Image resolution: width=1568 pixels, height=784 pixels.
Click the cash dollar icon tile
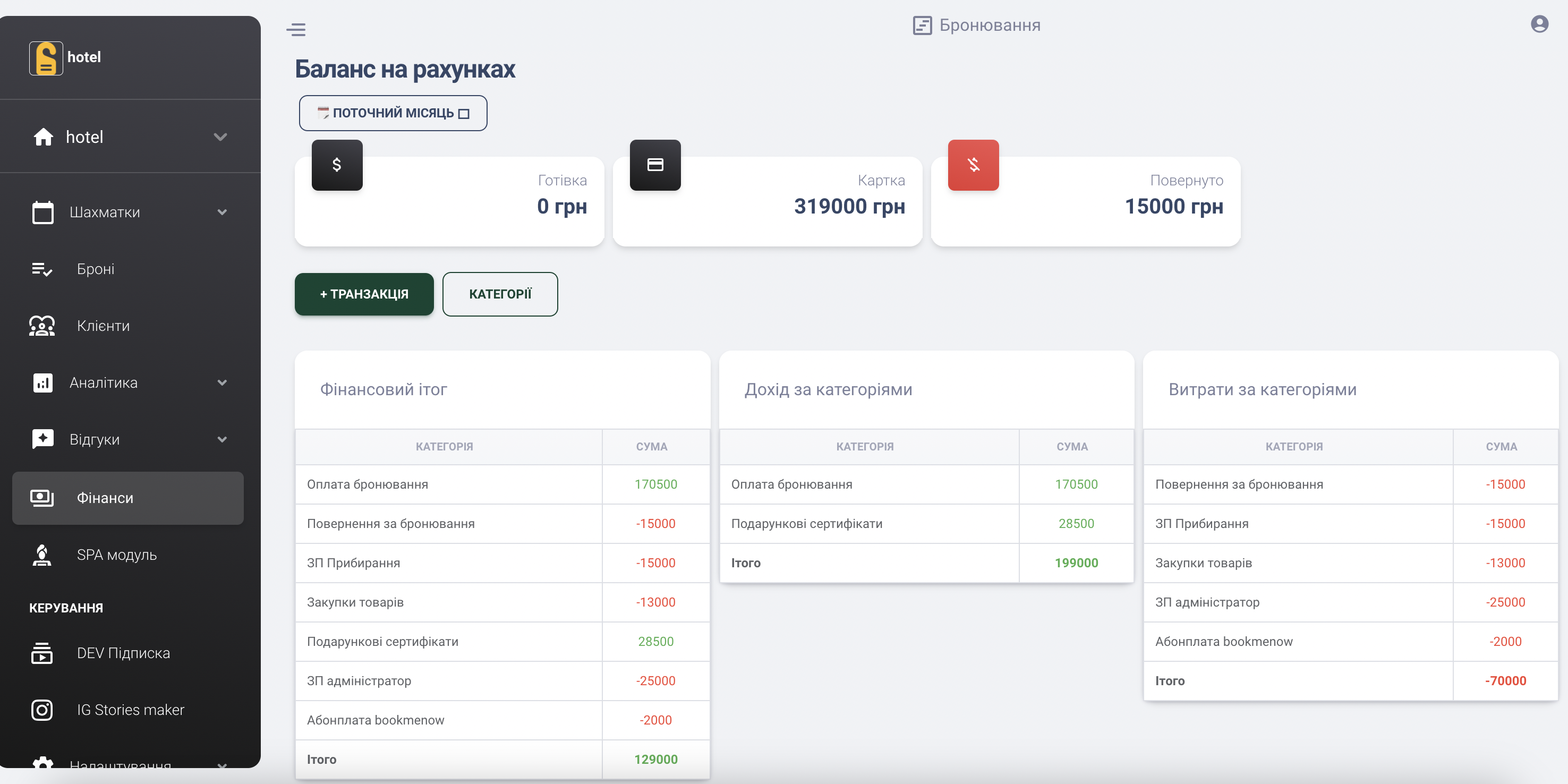pyautogui.click(x=337, y=165)
